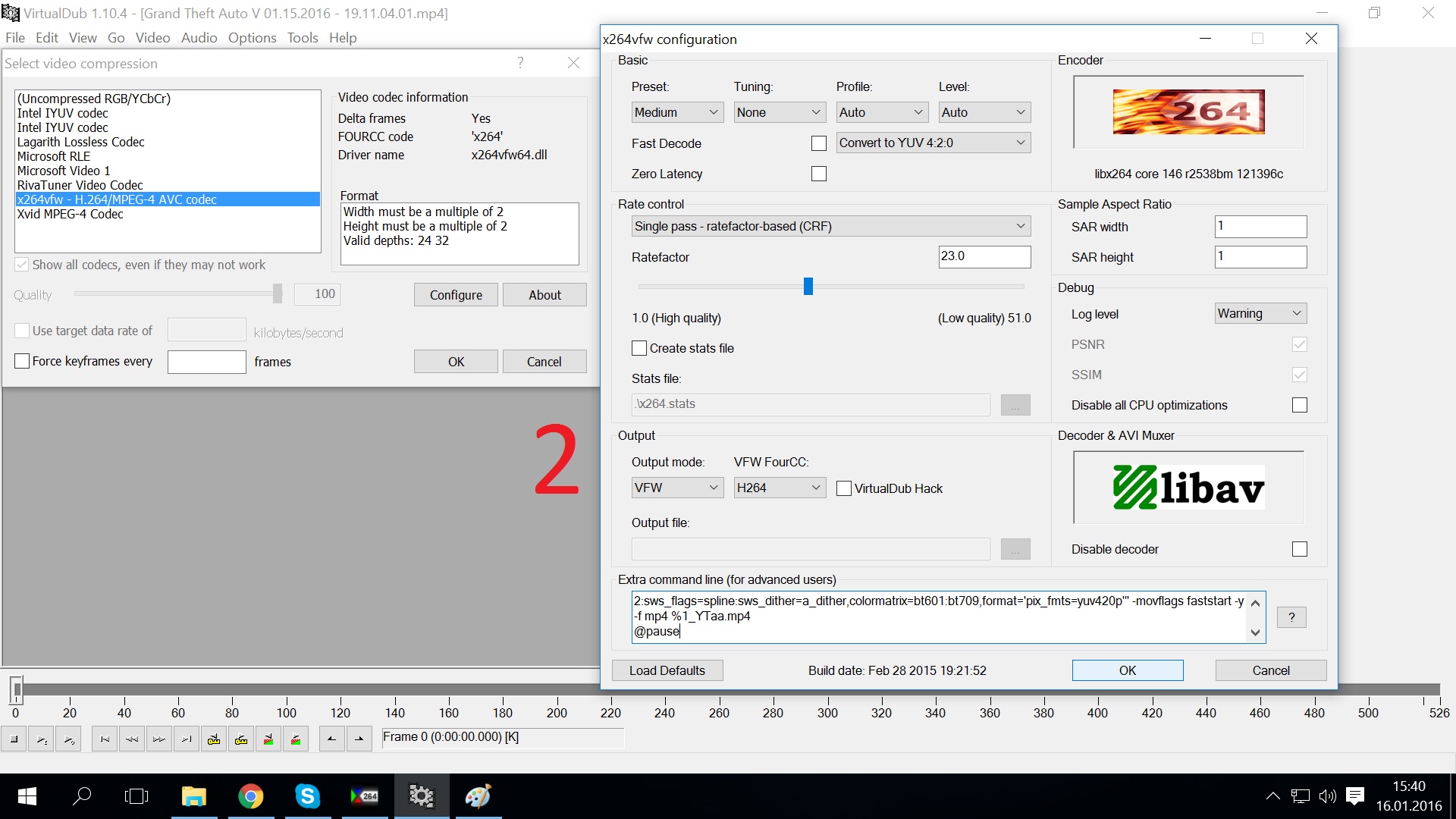This screenshot has width=1456, height=819.
Task: Jump to the start of the video
Action: click(x=105, y=739)
